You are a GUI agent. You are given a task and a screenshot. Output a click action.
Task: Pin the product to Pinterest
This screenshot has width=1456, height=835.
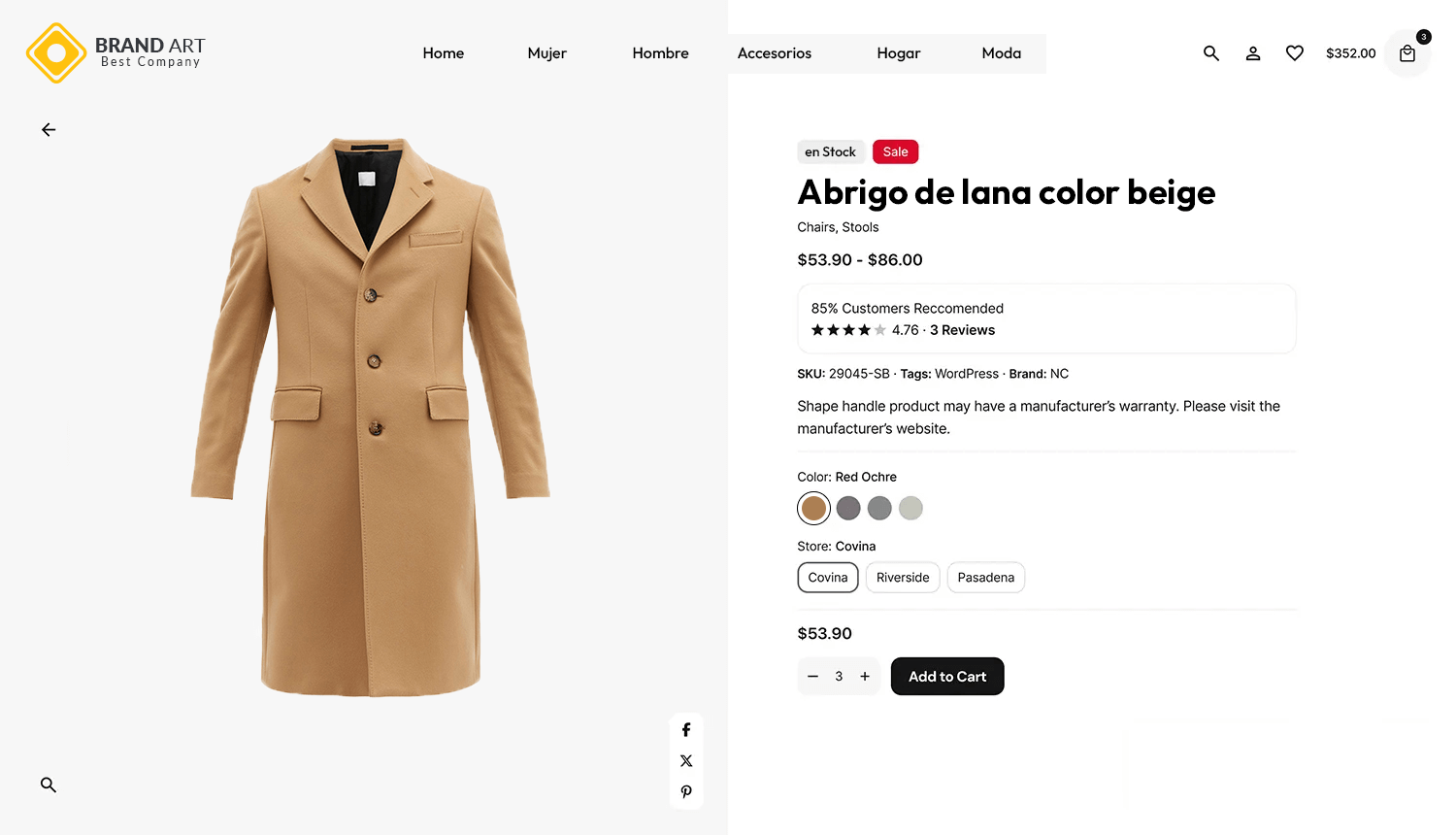point(686,791)
